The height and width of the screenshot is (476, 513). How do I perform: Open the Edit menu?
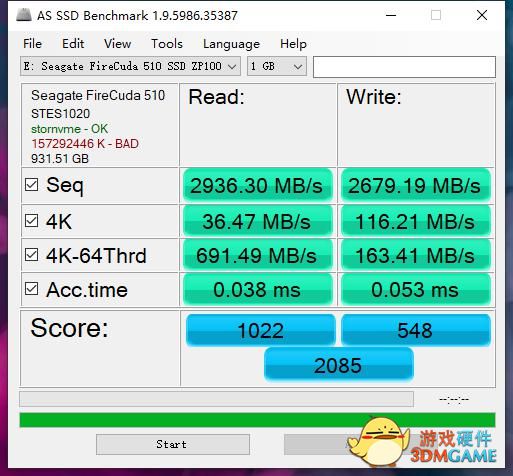coord(73,44)
